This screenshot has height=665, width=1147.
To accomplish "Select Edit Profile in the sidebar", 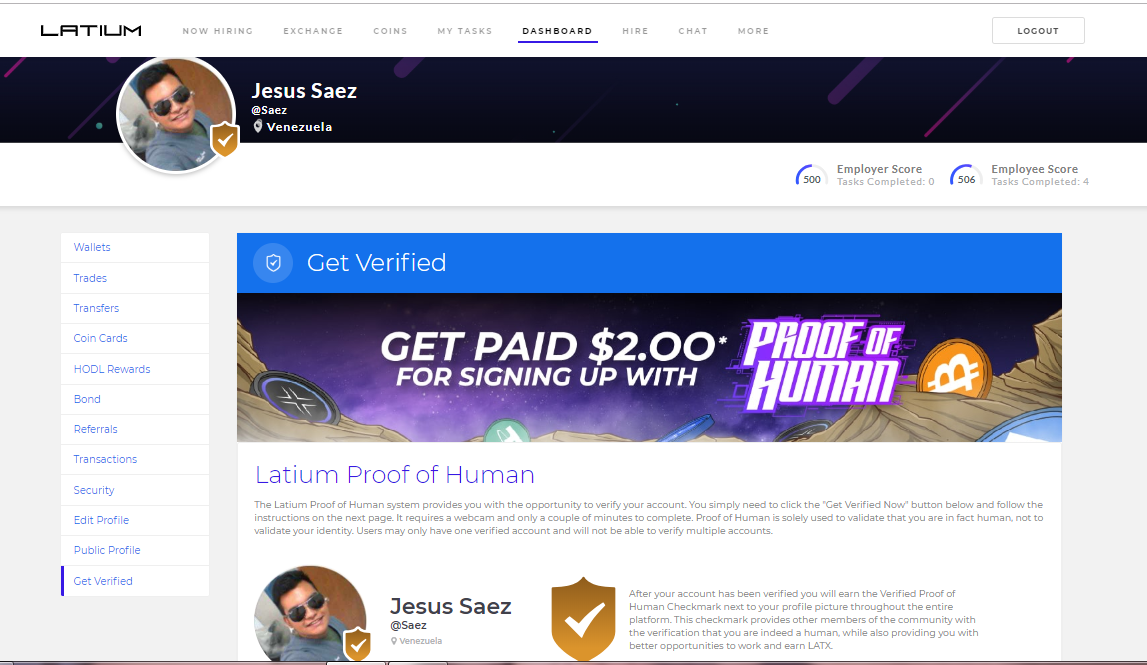I will [135, 520].
